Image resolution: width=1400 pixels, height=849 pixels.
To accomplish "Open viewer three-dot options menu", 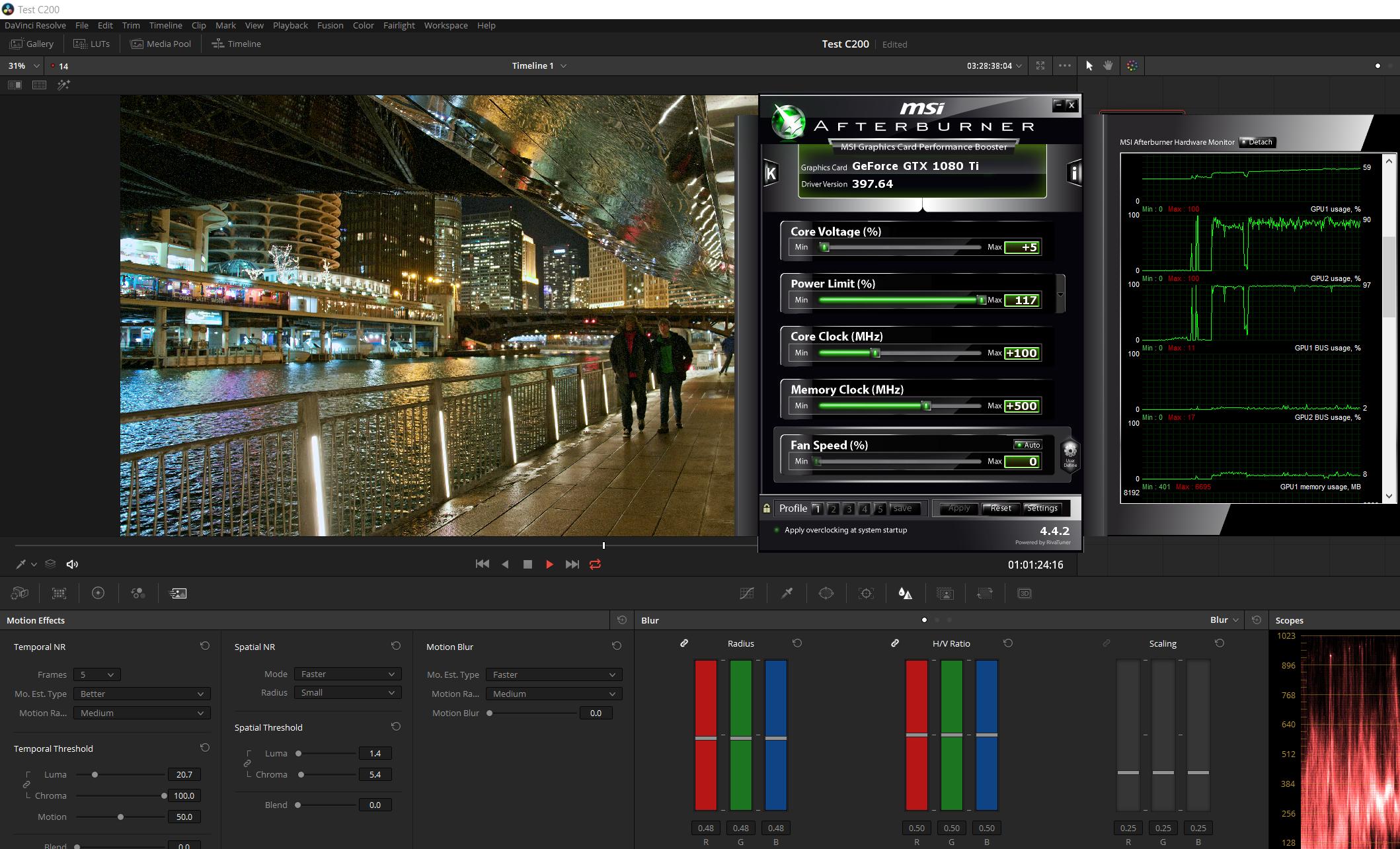I will point(1065,65).
